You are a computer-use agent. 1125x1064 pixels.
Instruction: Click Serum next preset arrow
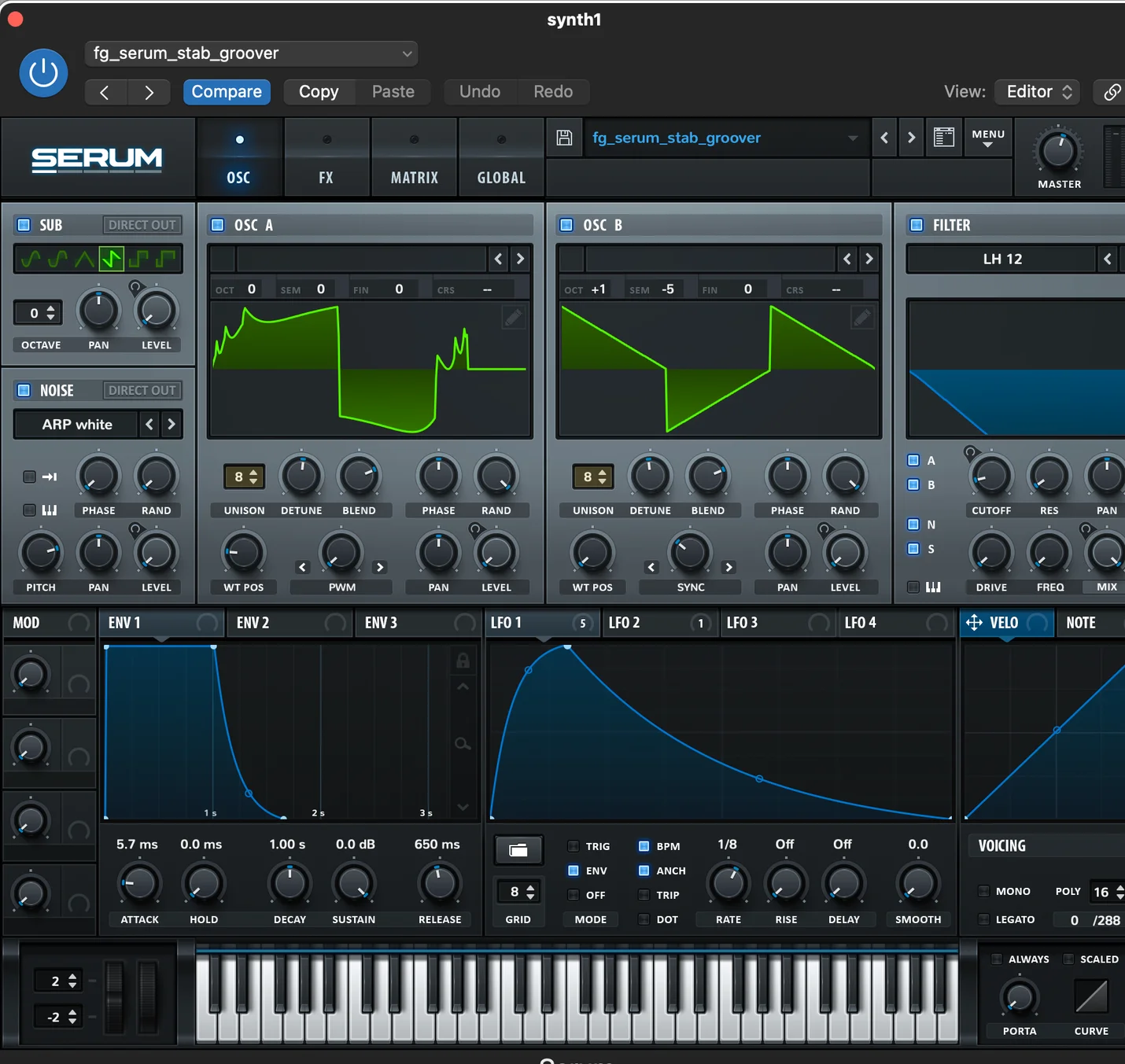[911, 138]
